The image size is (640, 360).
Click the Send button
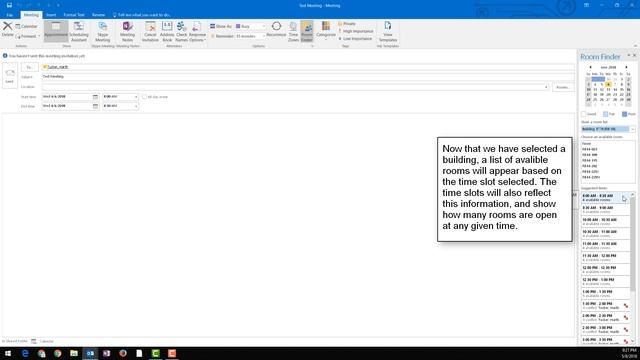[x=10, y=76]
